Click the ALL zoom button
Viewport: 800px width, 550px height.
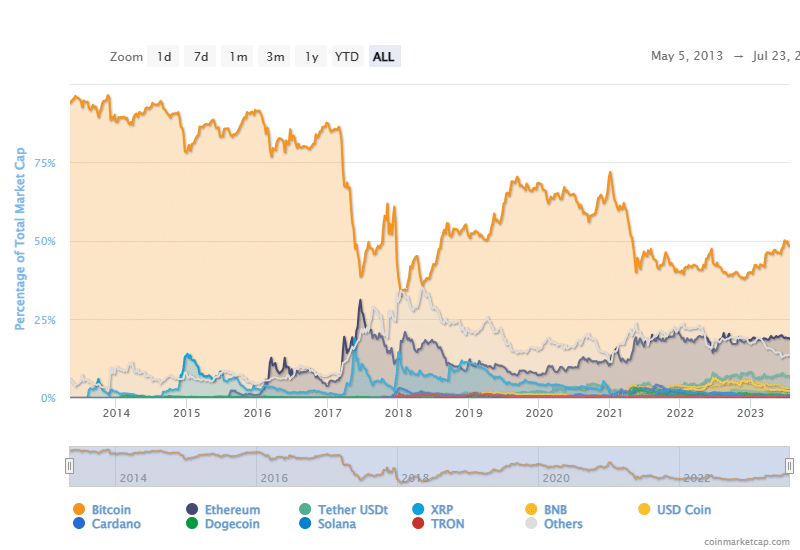pos(384,56)
